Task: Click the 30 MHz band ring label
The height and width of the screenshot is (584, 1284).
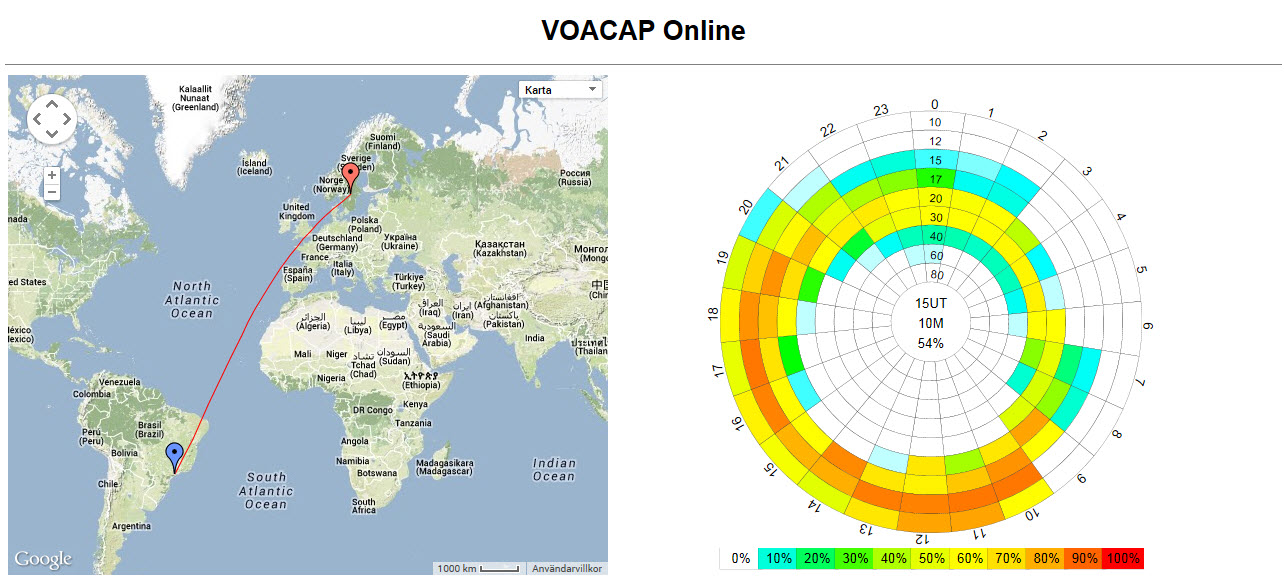Action: point(935,217)
